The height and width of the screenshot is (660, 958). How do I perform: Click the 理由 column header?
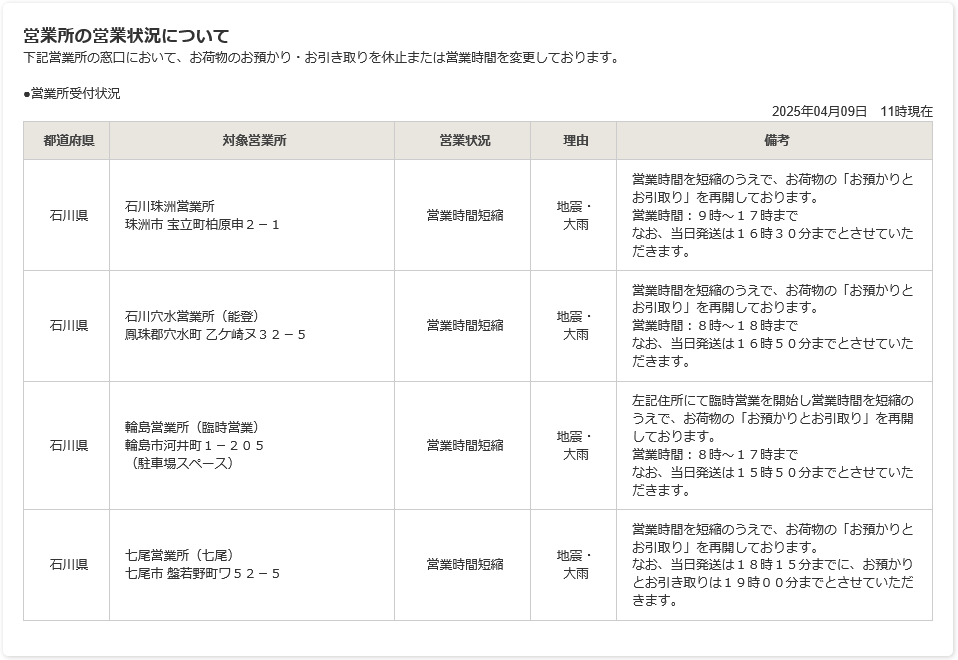[x=575, y=141]
